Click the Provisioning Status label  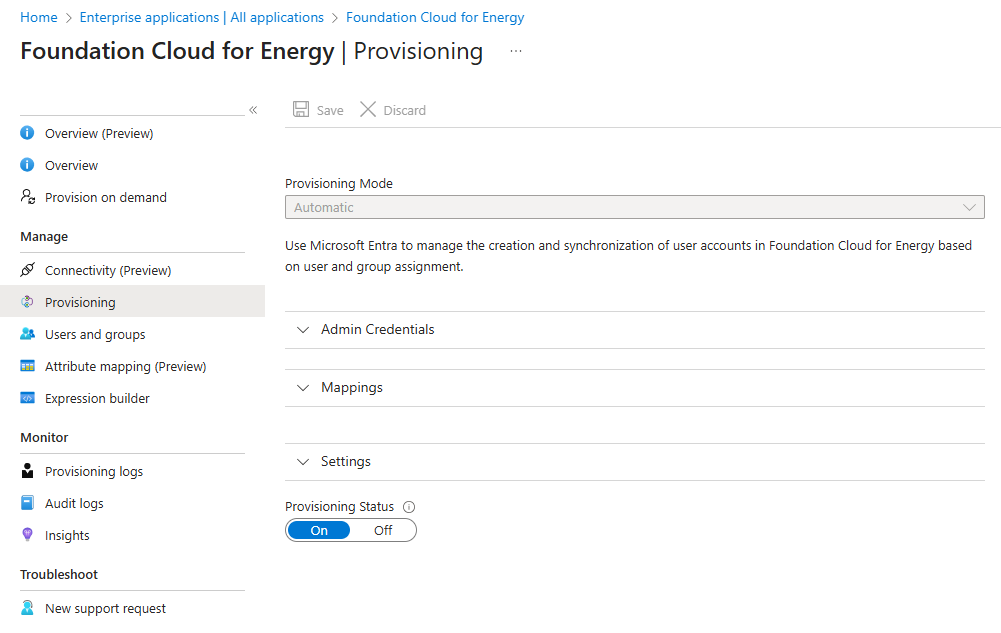pyautogui.click(x=339, y=507)
